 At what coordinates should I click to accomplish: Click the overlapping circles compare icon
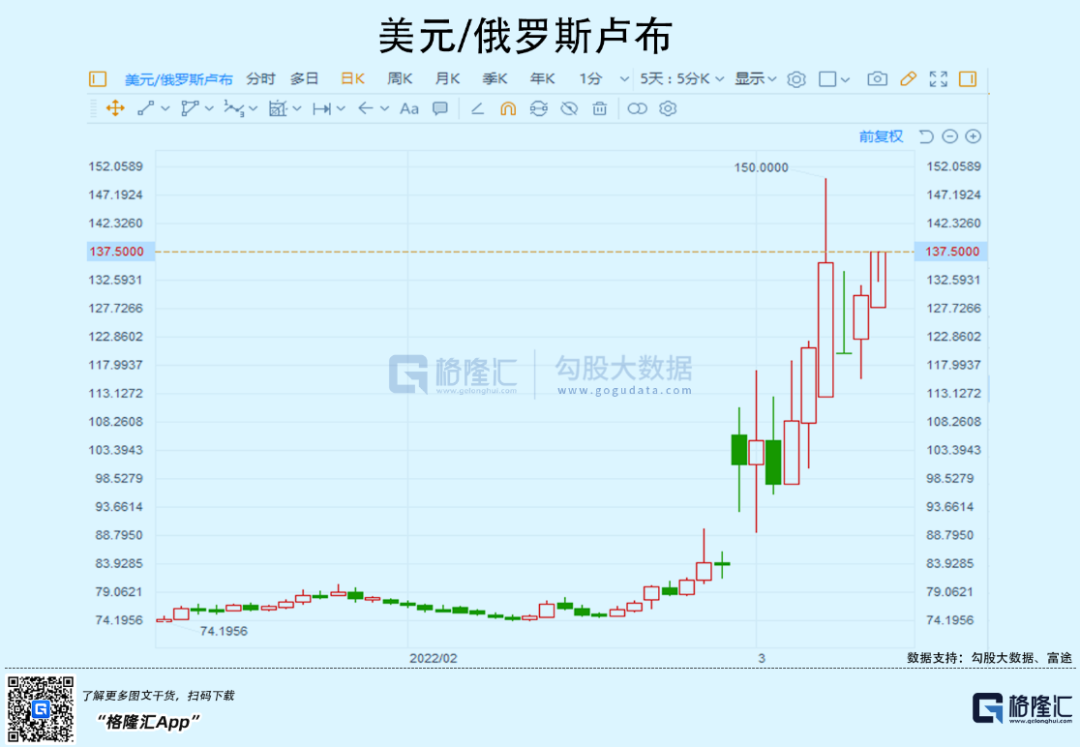[637, 109]
